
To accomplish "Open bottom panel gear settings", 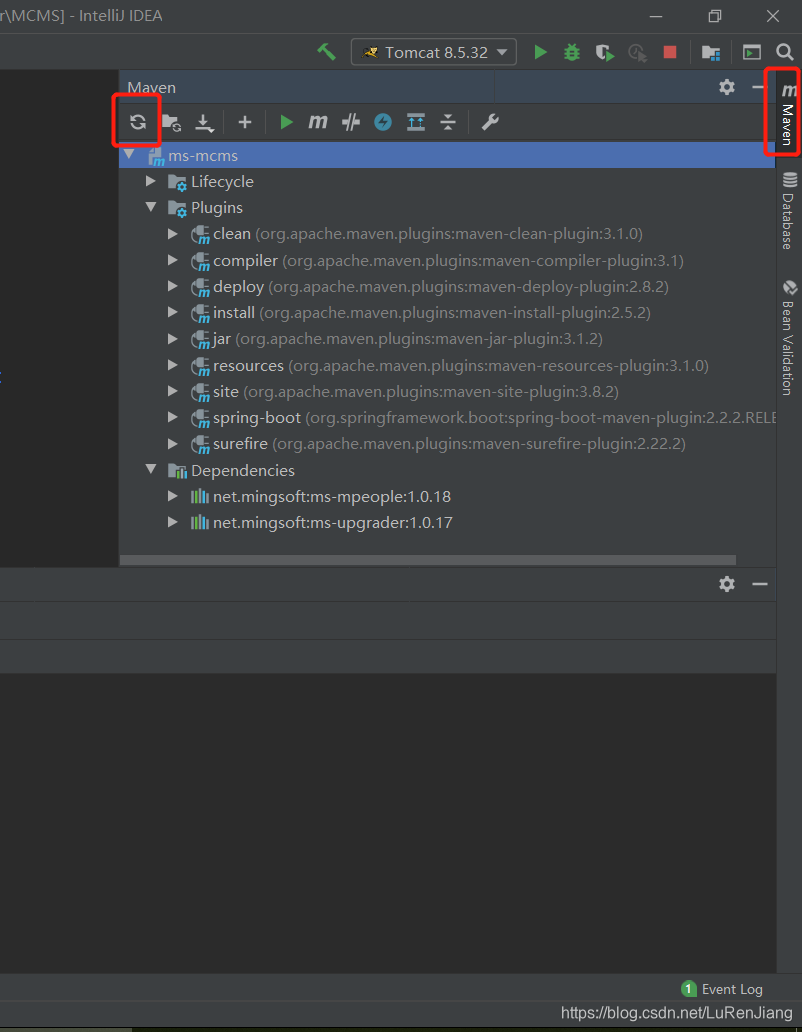I will [727, 584].
